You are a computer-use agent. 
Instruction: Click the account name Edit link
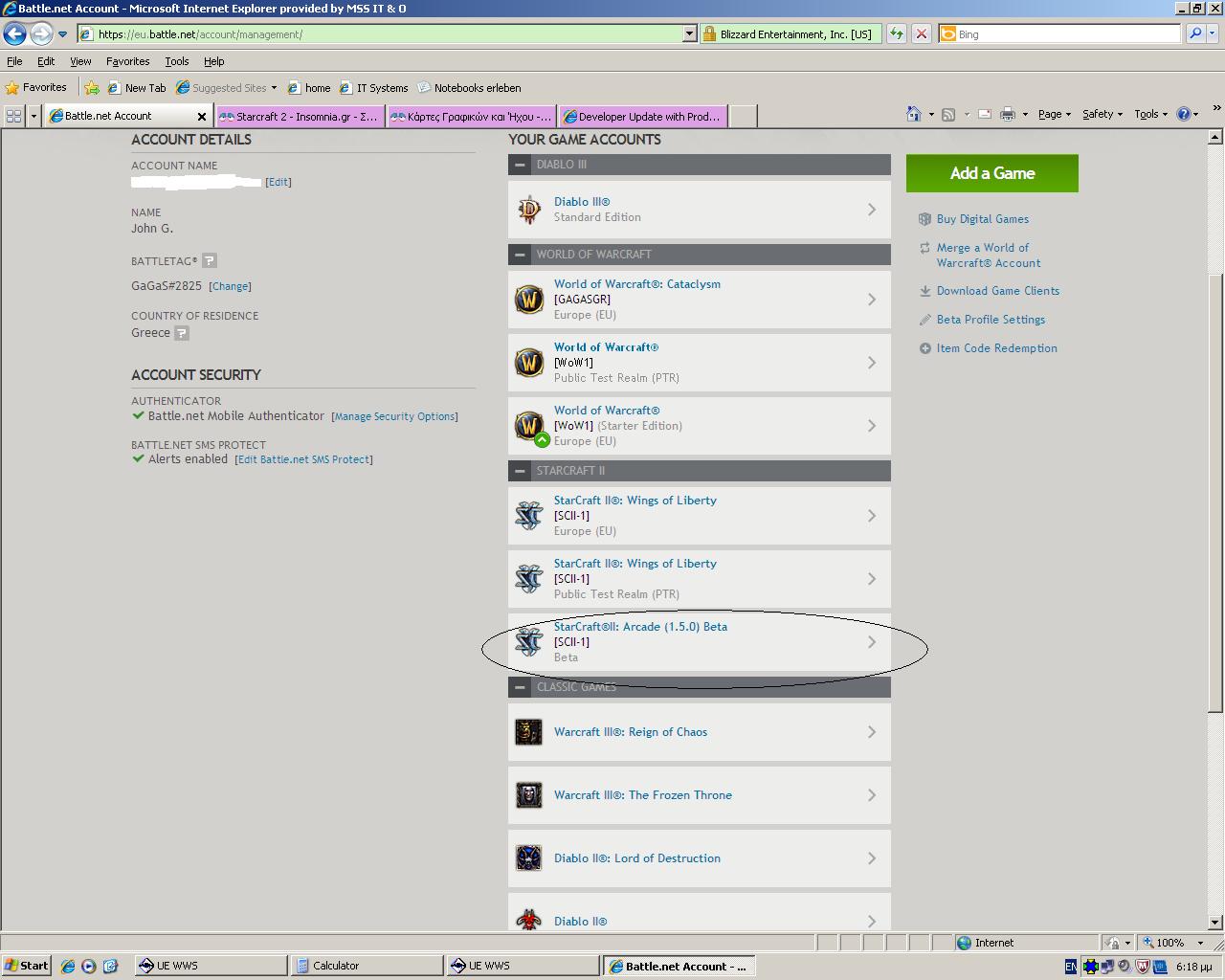pyautogui.click(x=278, y=182)
